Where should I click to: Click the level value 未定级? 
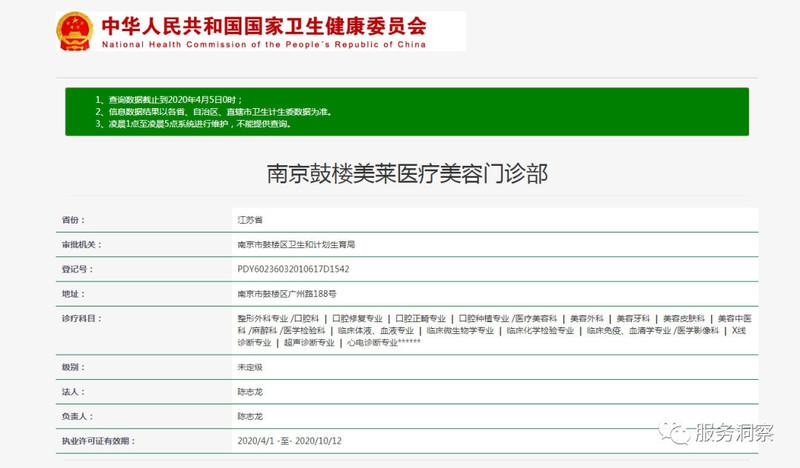(249, 367)
